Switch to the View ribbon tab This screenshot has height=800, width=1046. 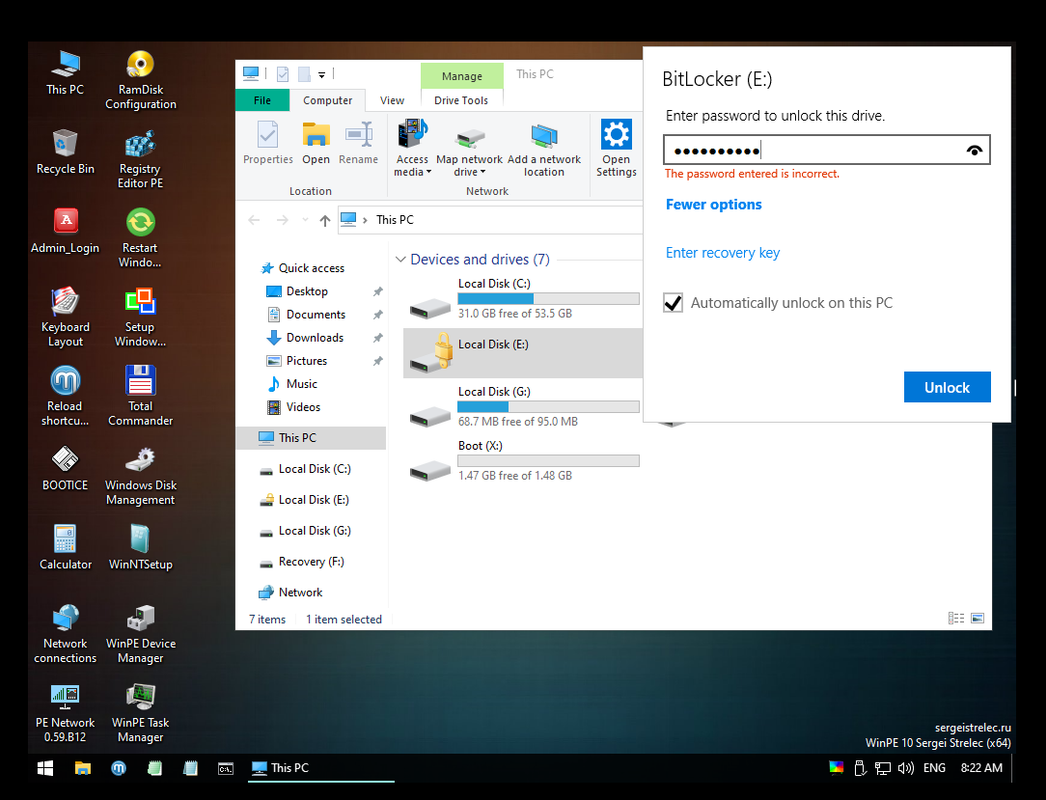[x=392, y=100]
